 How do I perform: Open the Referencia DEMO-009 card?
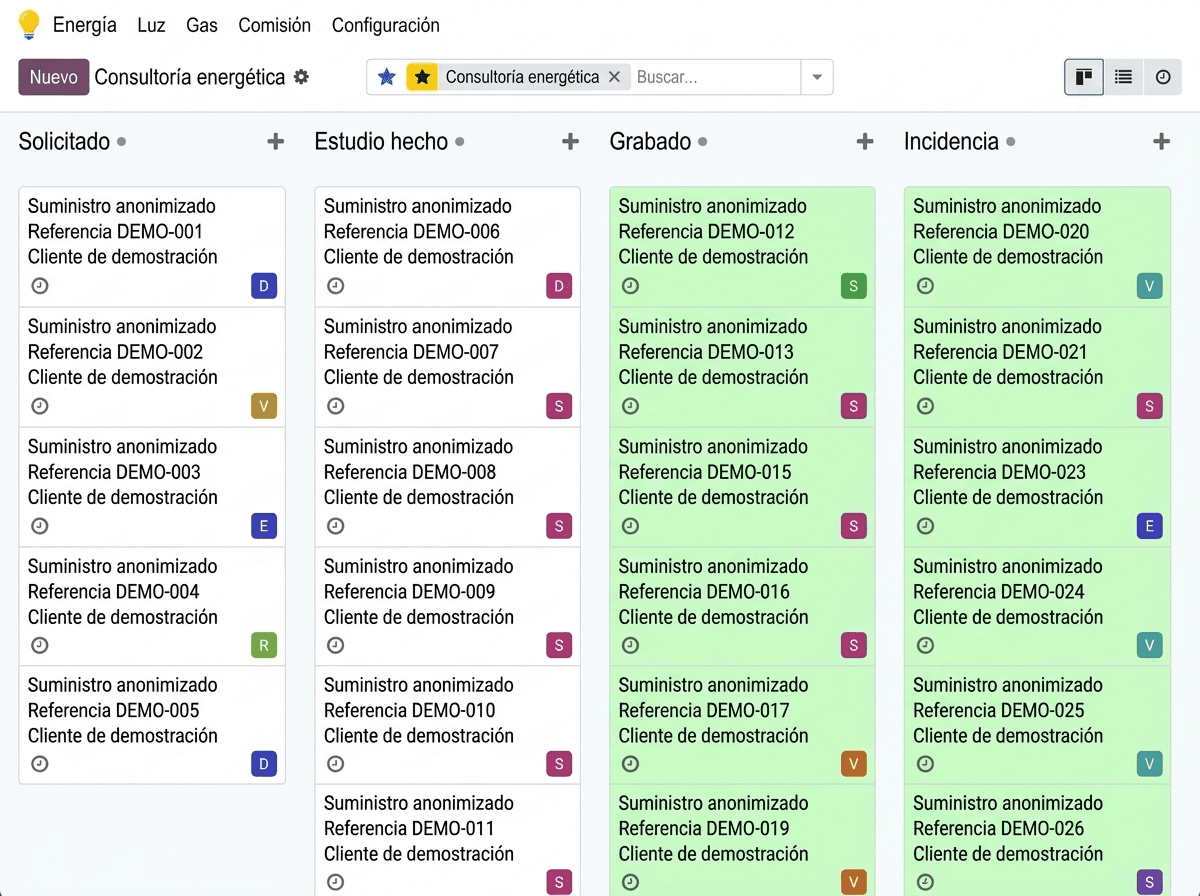click(x=447, y=606)
